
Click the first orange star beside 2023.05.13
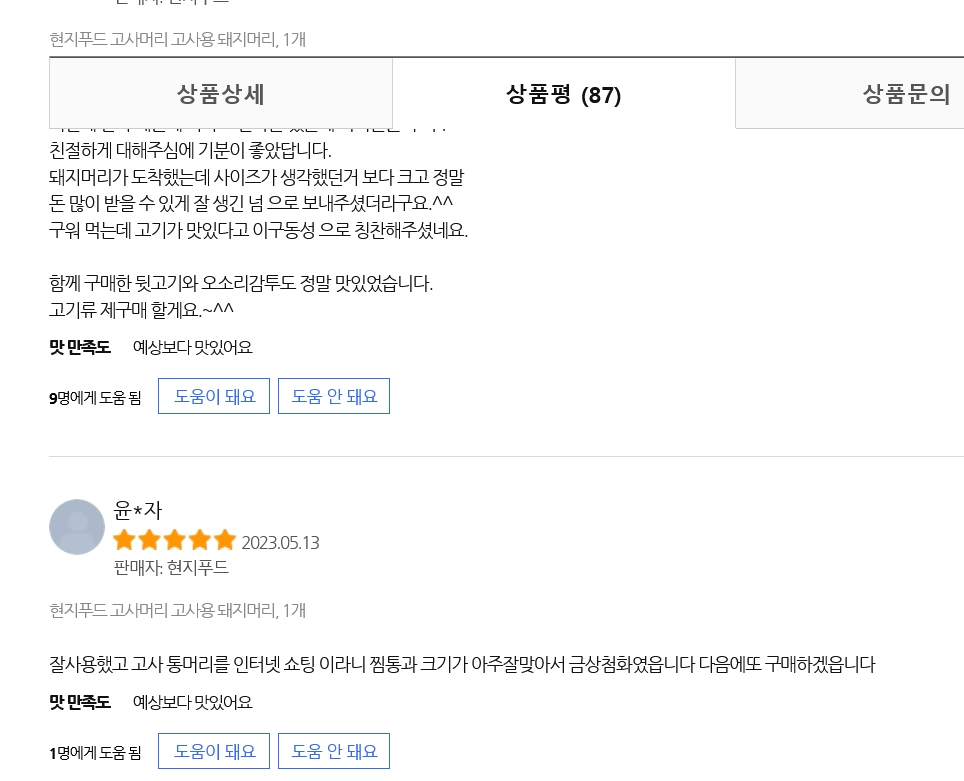click(125, 541)
